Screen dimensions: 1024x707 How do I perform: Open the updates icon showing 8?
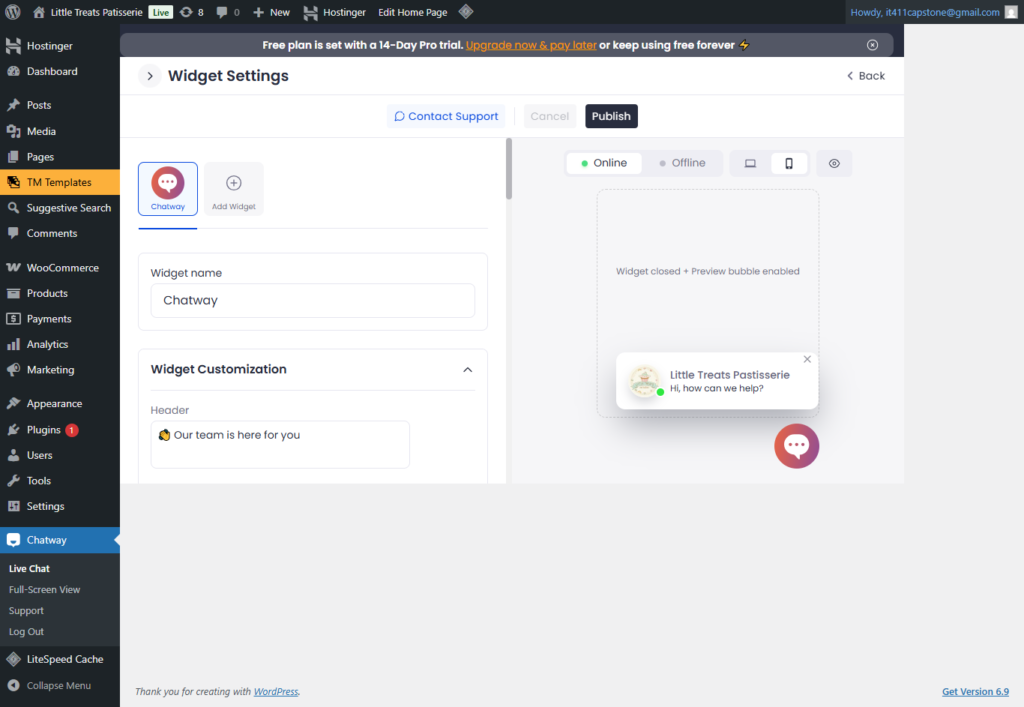coord(192,12)
